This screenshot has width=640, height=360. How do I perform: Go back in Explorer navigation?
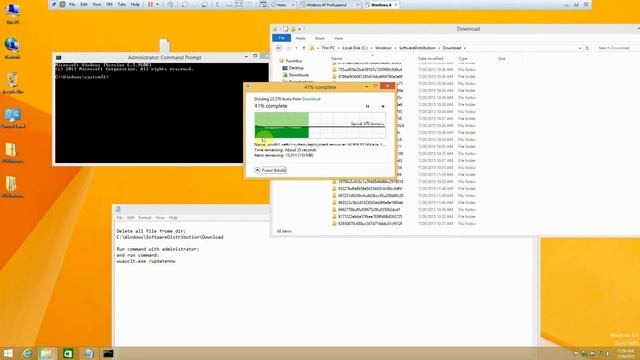coord(278,48)
